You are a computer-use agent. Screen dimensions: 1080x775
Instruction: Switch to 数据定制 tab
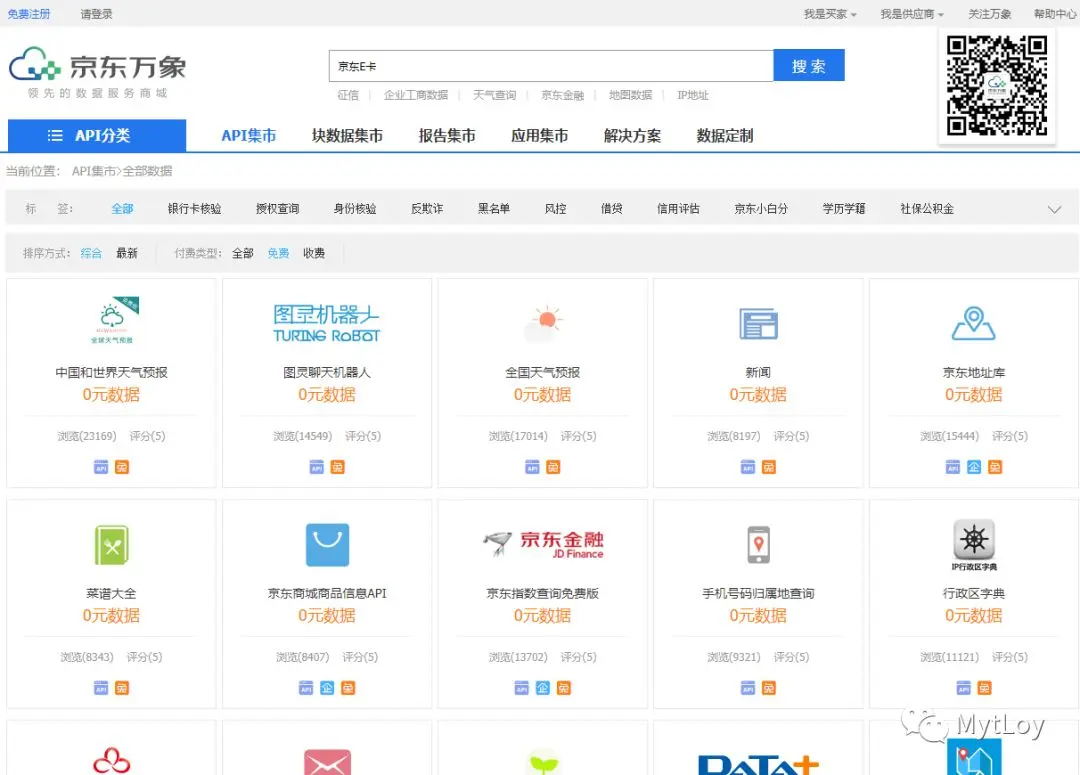click(725, 136)
